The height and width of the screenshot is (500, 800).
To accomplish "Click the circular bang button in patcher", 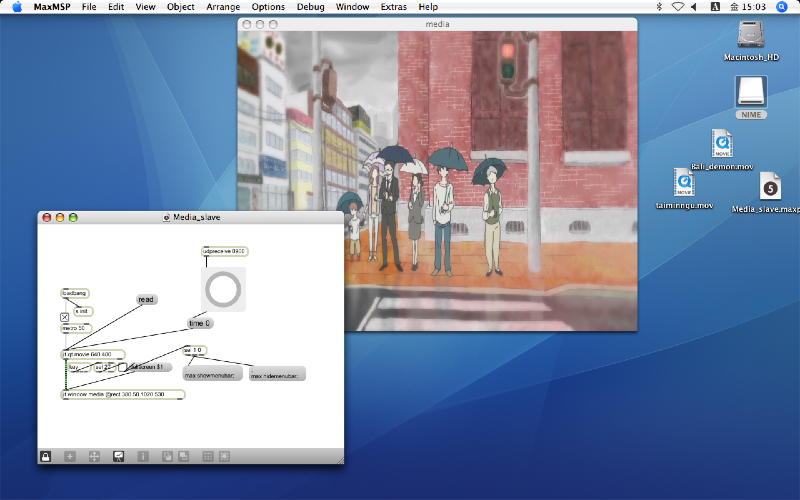I will coord(223,289).
